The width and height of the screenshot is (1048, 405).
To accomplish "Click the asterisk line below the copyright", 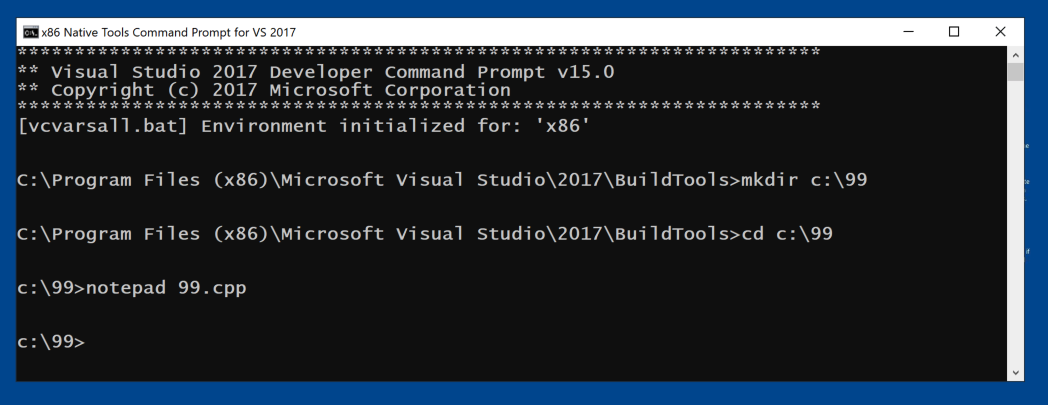I will click(420, 107).
